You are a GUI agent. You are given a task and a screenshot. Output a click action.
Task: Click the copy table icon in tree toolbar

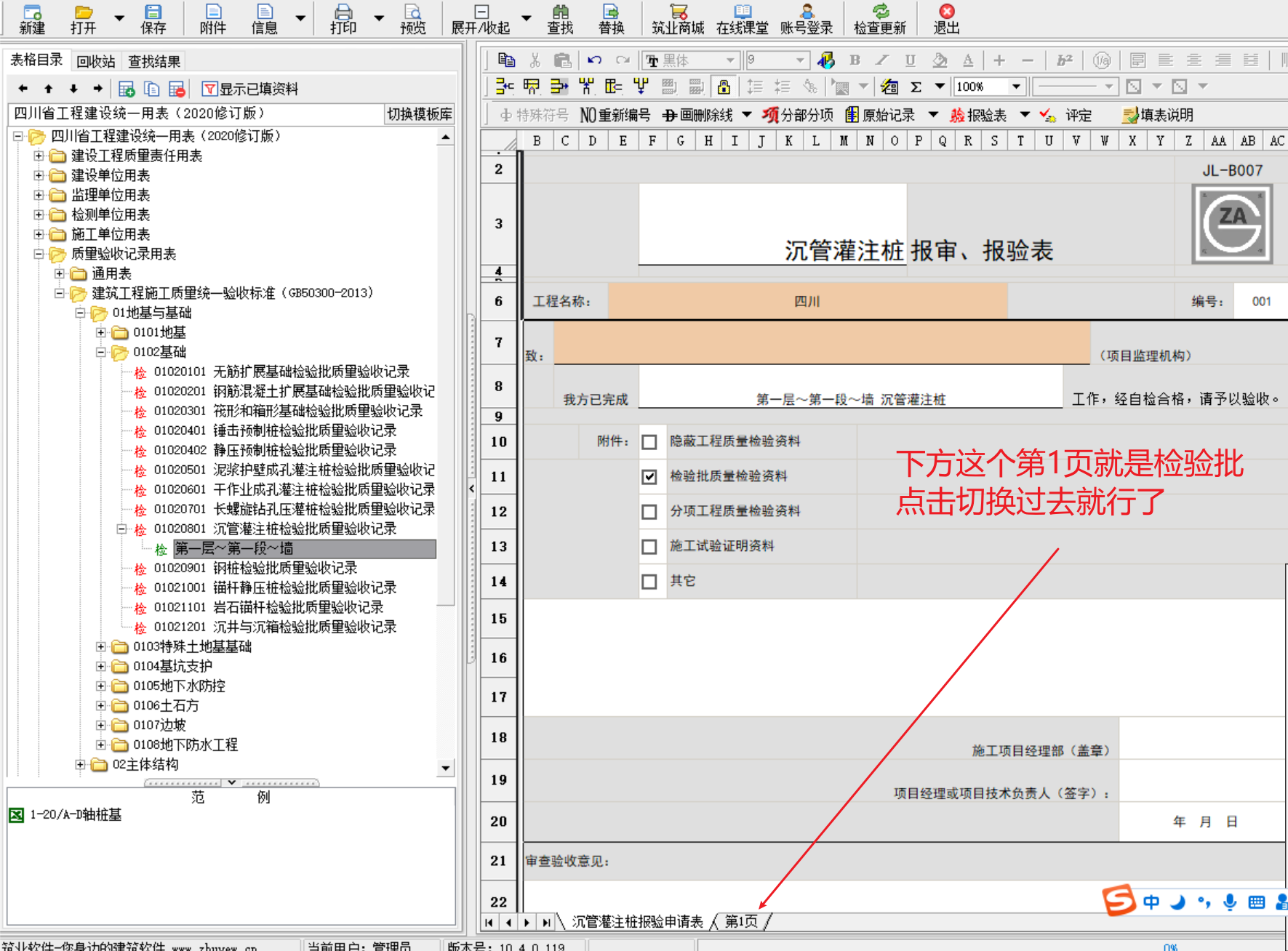[152, 89]
